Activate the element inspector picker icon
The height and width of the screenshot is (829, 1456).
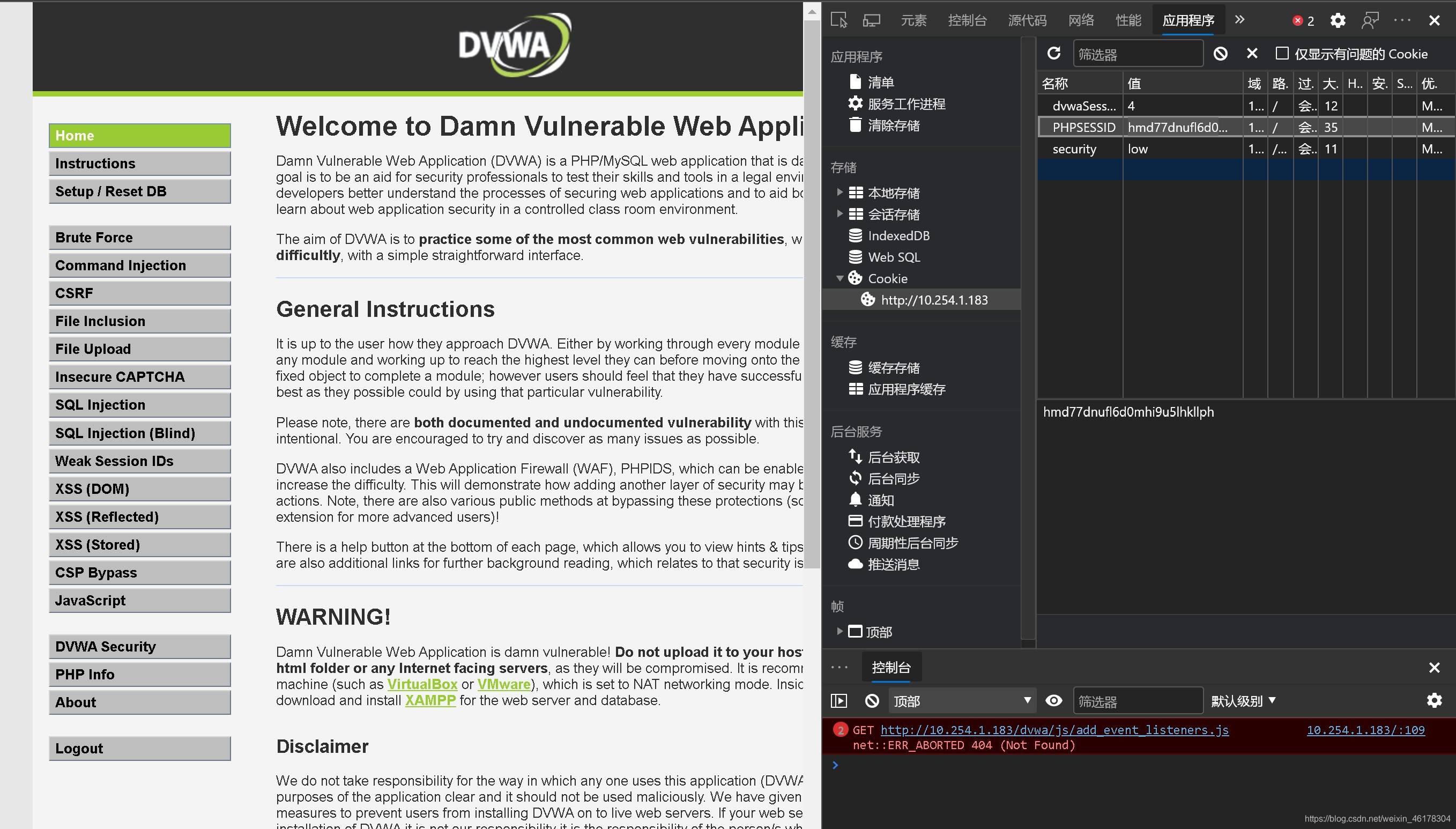point(838,20)
